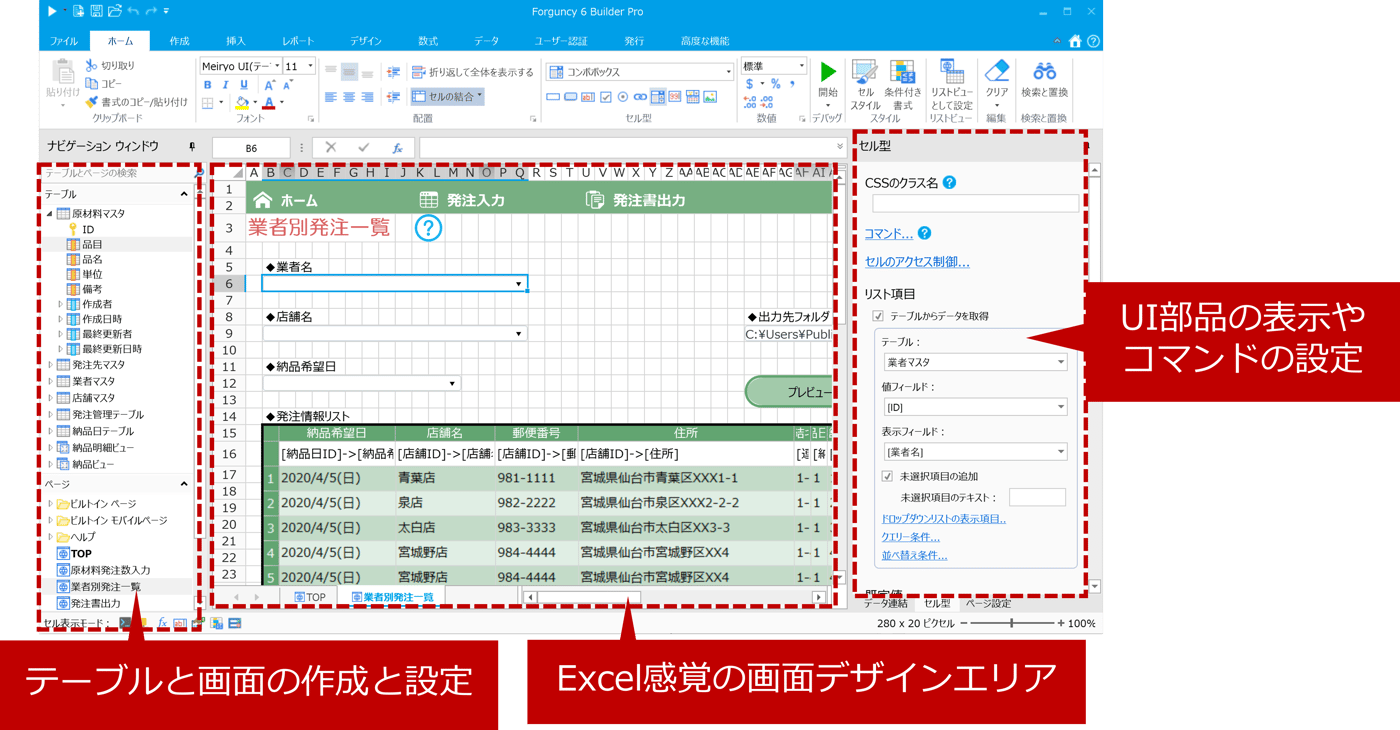Toggle 未選択項目の追加 checkbox
The image size is (1400, 730).
click(x=887, y=477)
